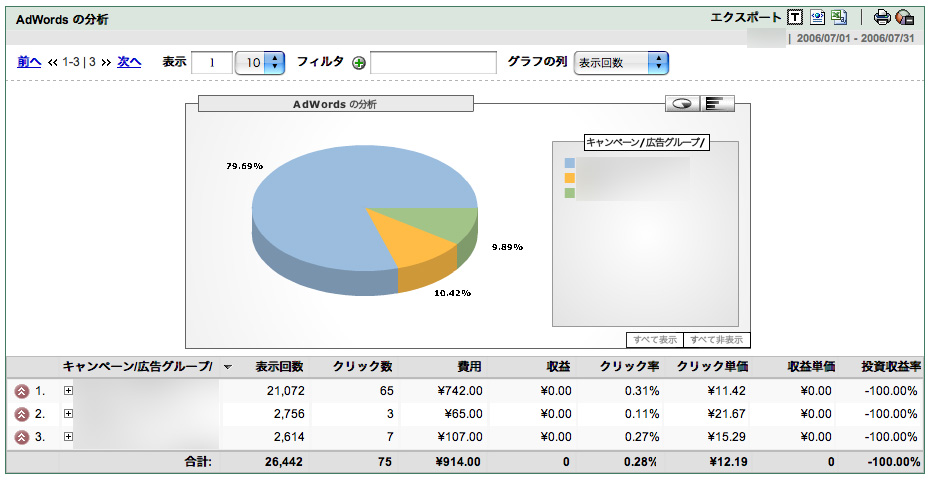Export report as XML file
This screenshot has height=480, width=930.
[x=817, y=17]
